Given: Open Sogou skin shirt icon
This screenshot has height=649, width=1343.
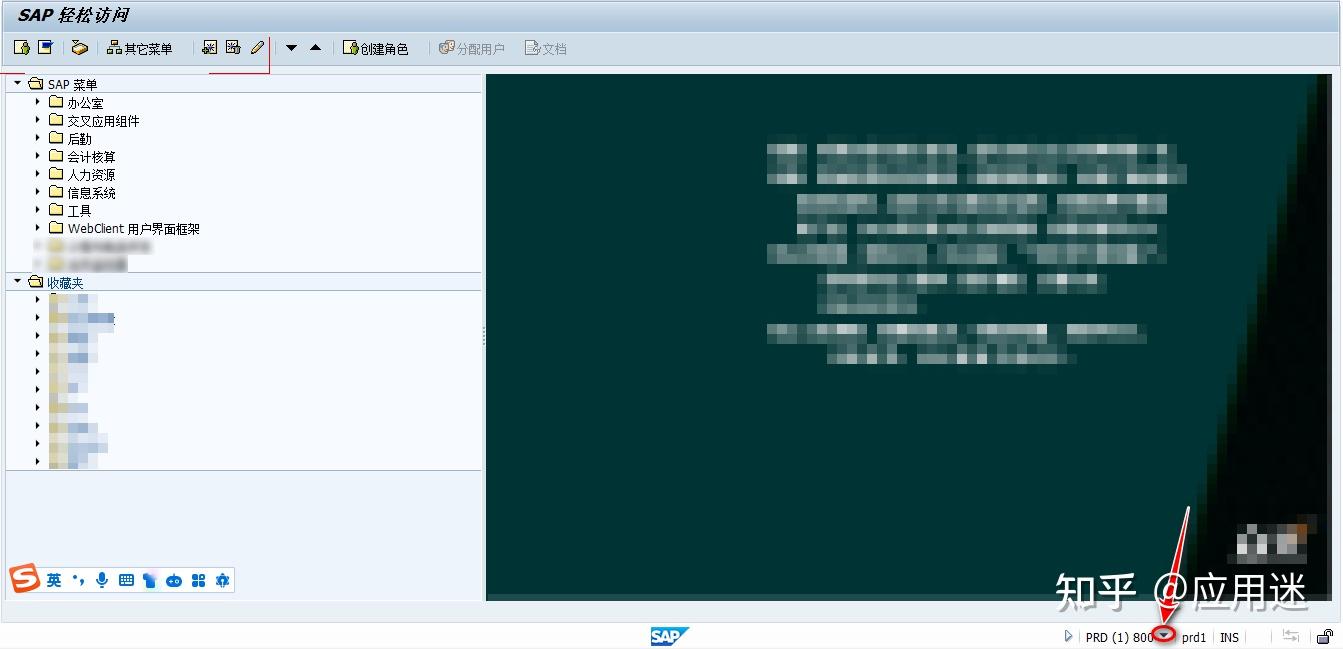Looking at the screenshot, I should click(x=150, y=580).
